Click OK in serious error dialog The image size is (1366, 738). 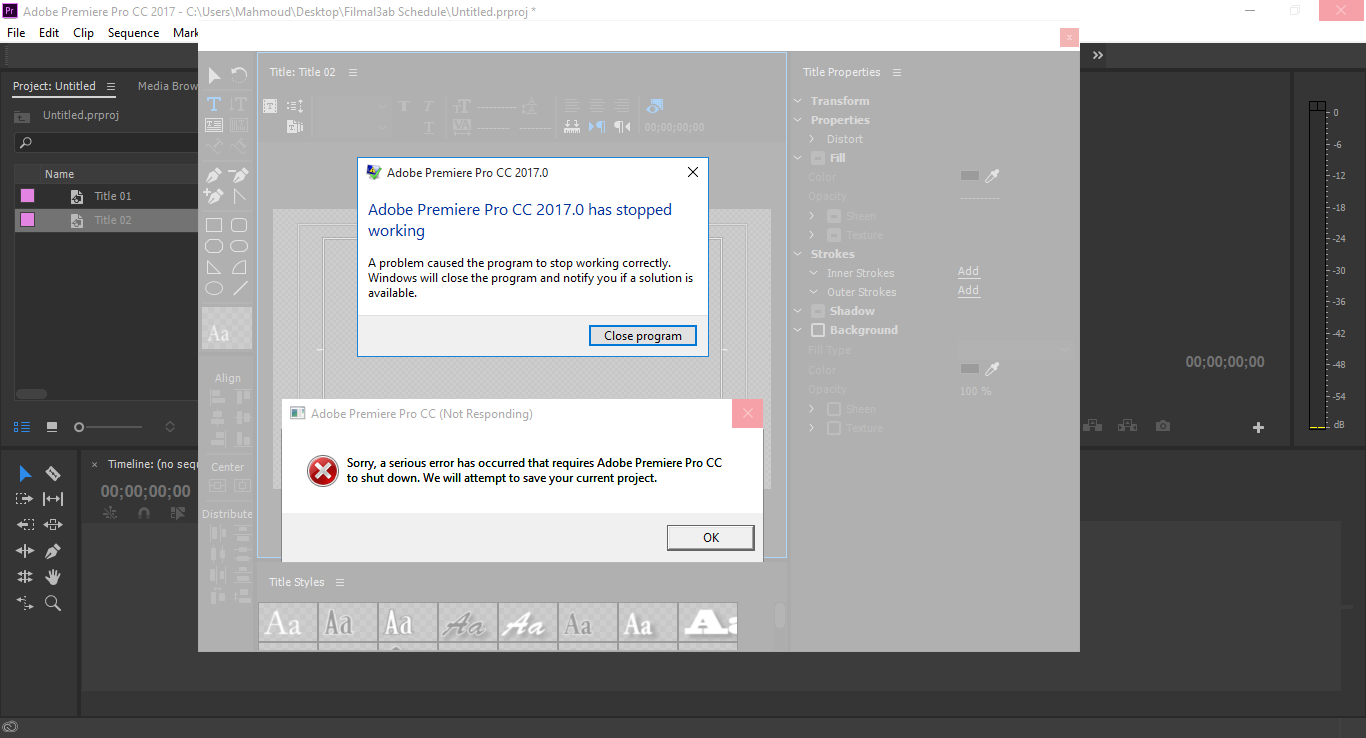pyautogui.click(x=711, y=537)
